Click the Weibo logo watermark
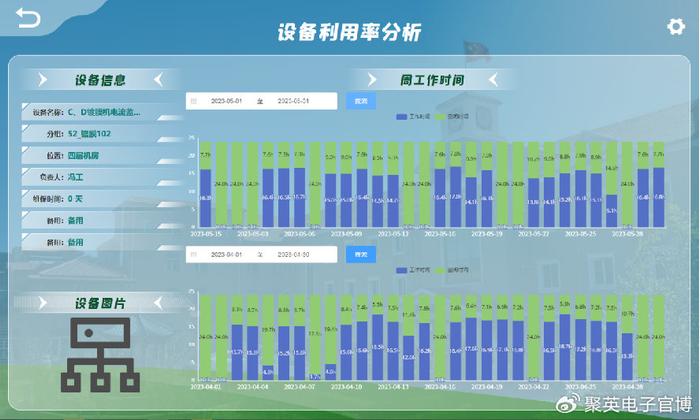This screenshot has height=420, width=700. tap(568, 403)
